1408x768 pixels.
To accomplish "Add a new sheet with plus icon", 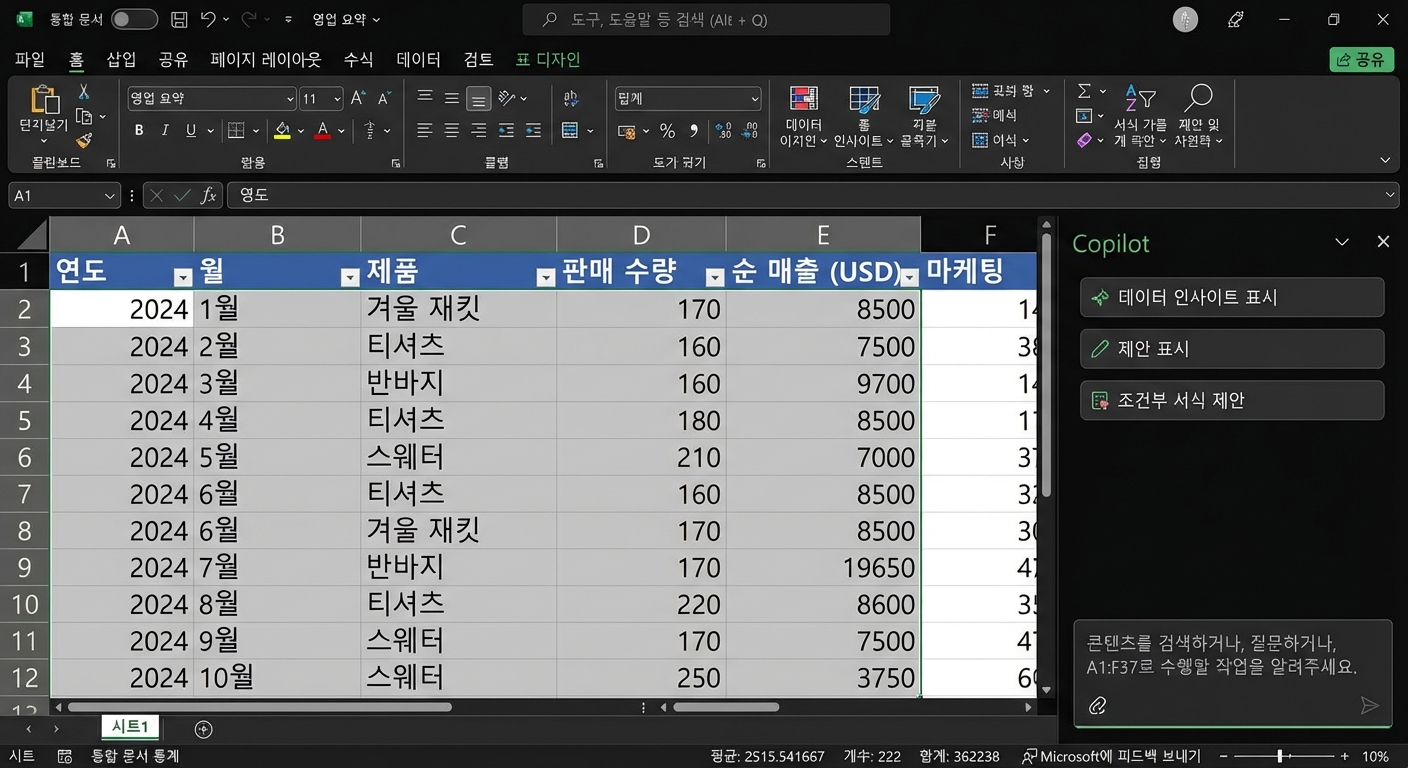I will click(x=204, y=729).
